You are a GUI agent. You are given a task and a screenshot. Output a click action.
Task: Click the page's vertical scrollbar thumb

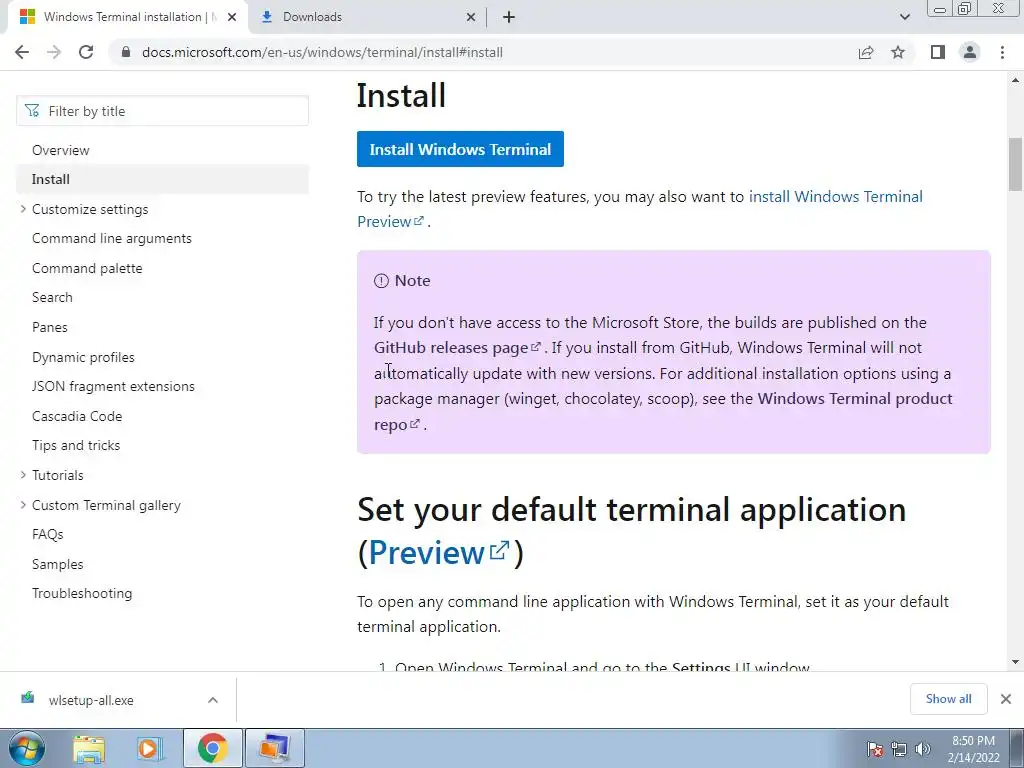tap(1016, 163)
